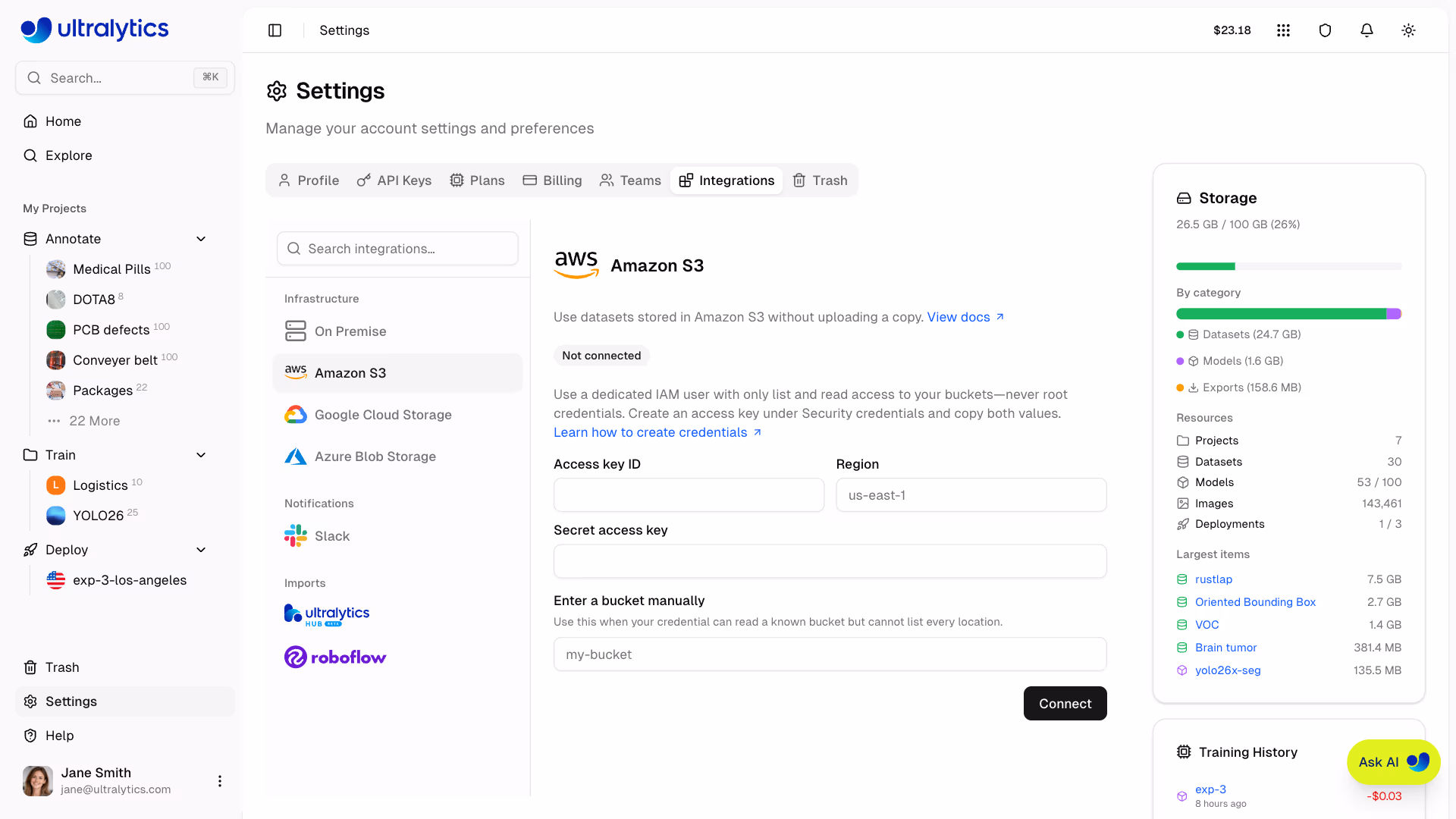Select On Premise integration
The image size is (1456, 819).
tap(397, 331)
